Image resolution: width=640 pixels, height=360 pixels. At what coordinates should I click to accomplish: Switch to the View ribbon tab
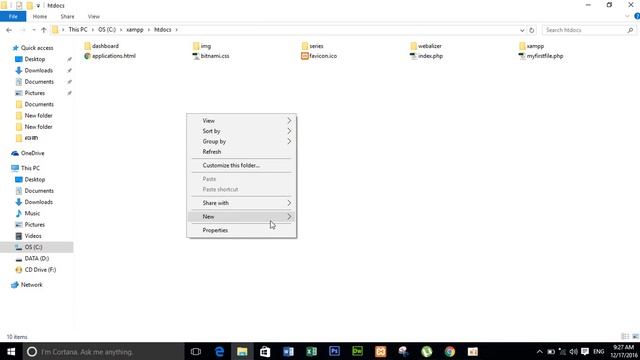[x=93, y=16]
